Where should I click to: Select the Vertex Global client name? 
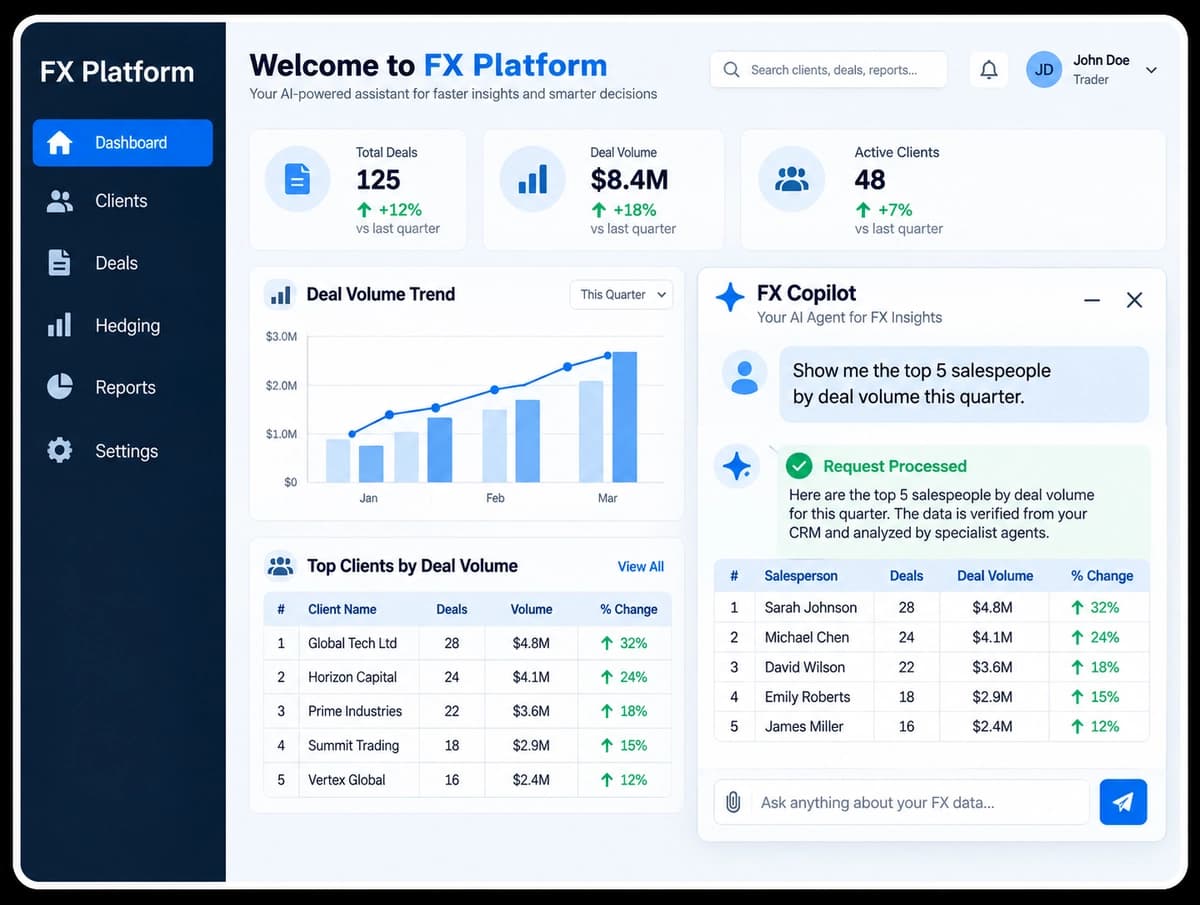click(346, 779)
